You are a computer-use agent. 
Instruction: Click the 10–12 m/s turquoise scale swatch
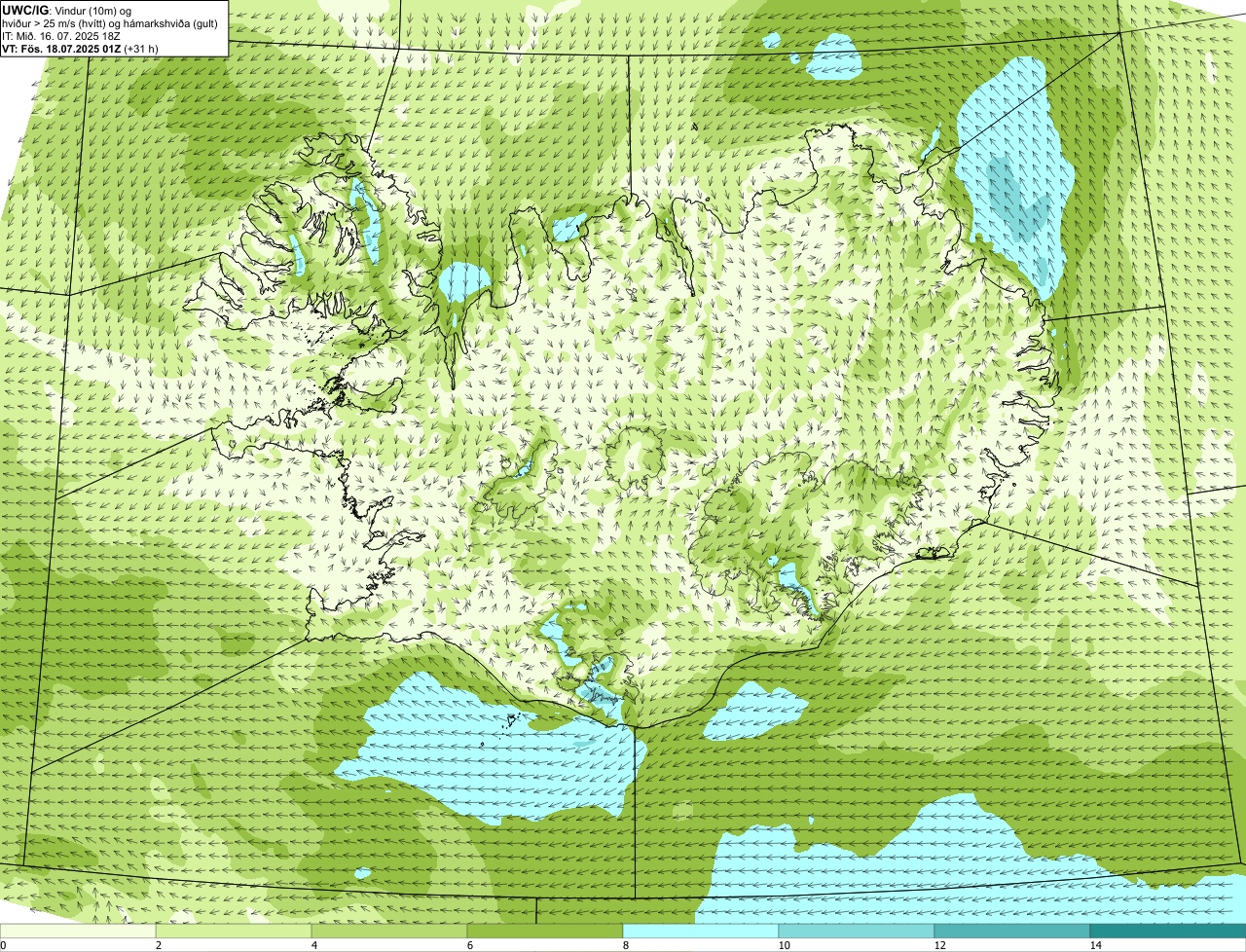[x=857, y=932]
